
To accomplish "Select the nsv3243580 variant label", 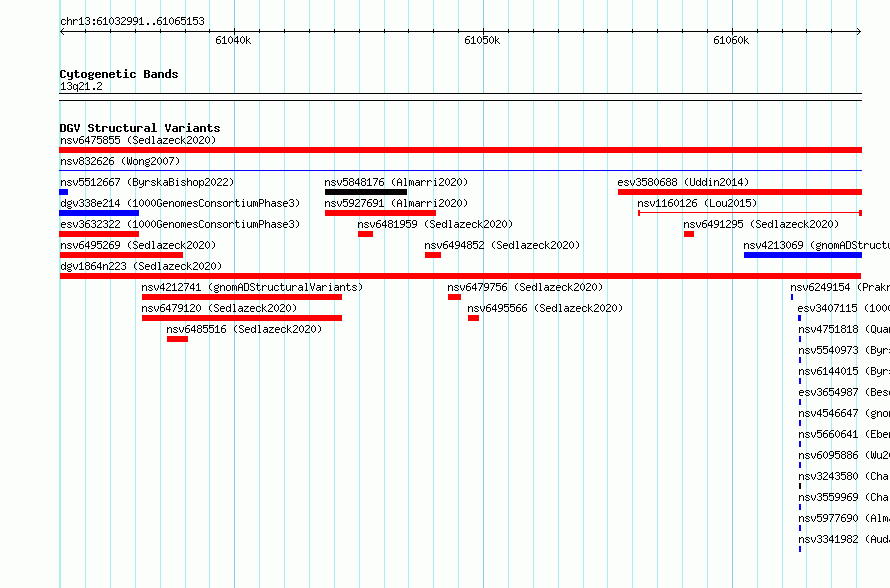I will [x=844, y=476].
